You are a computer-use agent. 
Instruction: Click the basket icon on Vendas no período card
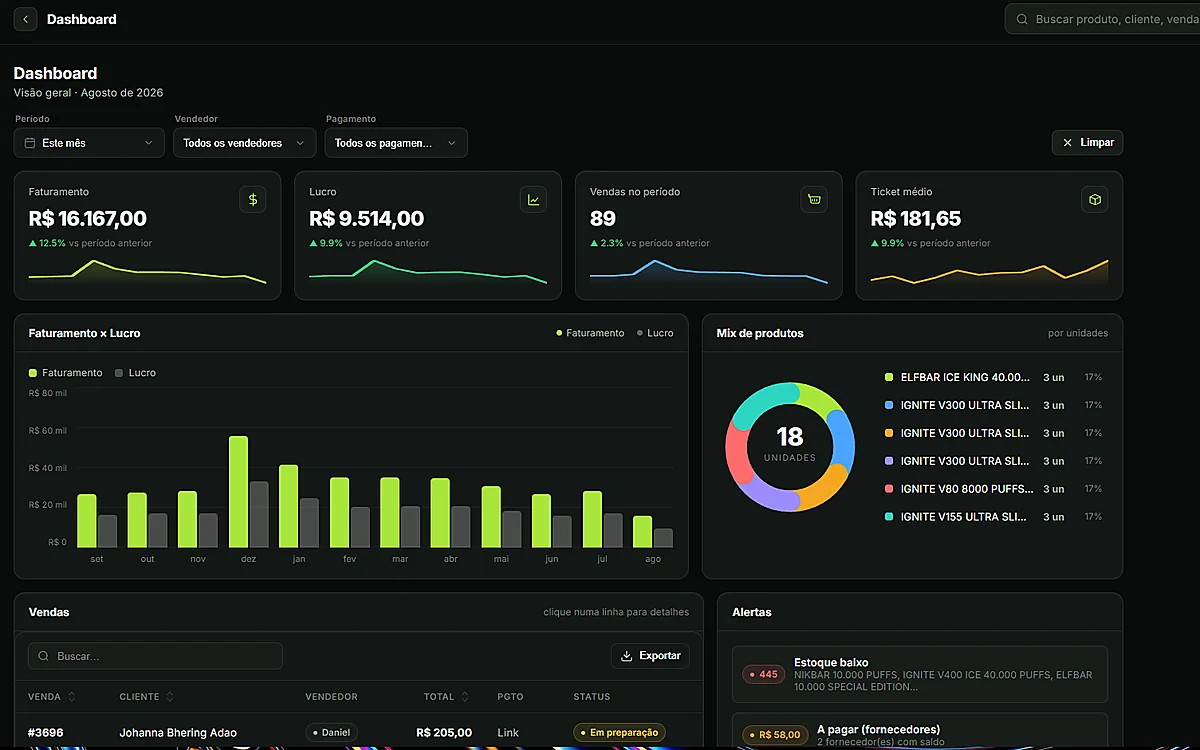coord(814,200)
